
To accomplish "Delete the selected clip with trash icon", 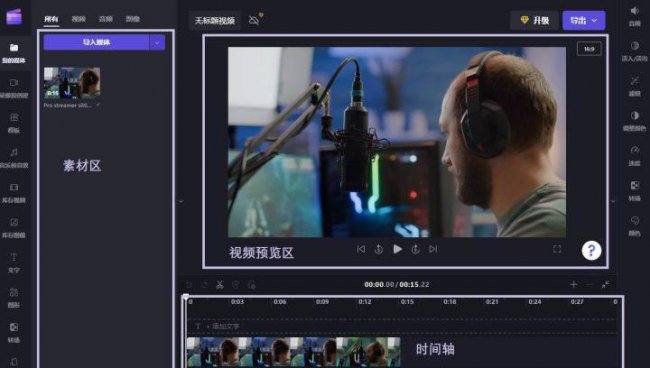I will click(x=235, y=285).
